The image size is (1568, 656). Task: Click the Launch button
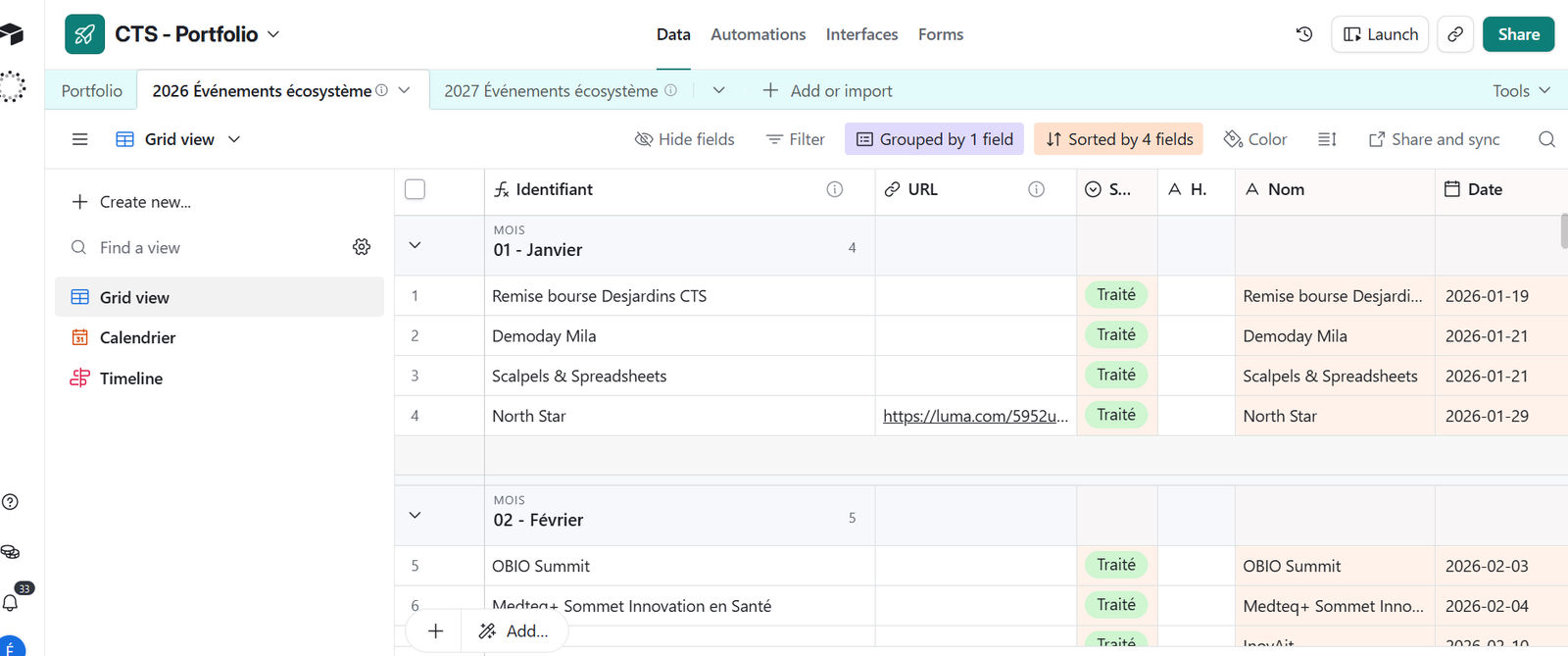pos(1380,34)
